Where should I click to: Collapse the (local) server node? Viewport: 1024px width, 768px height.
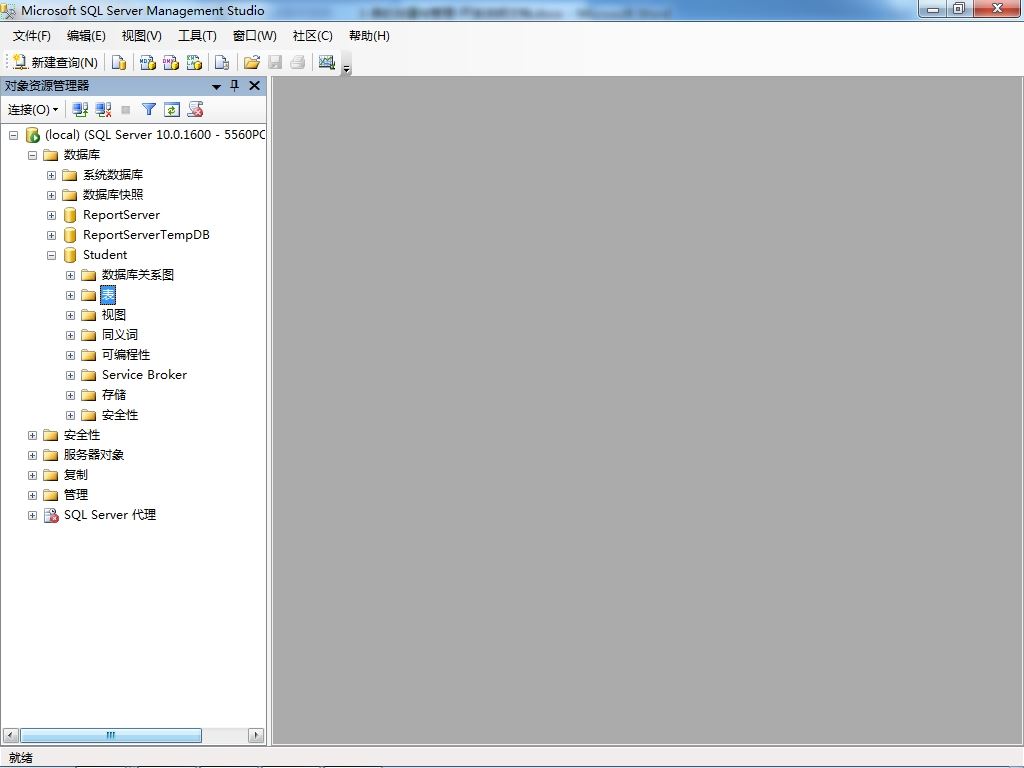[x=13, y=135]
